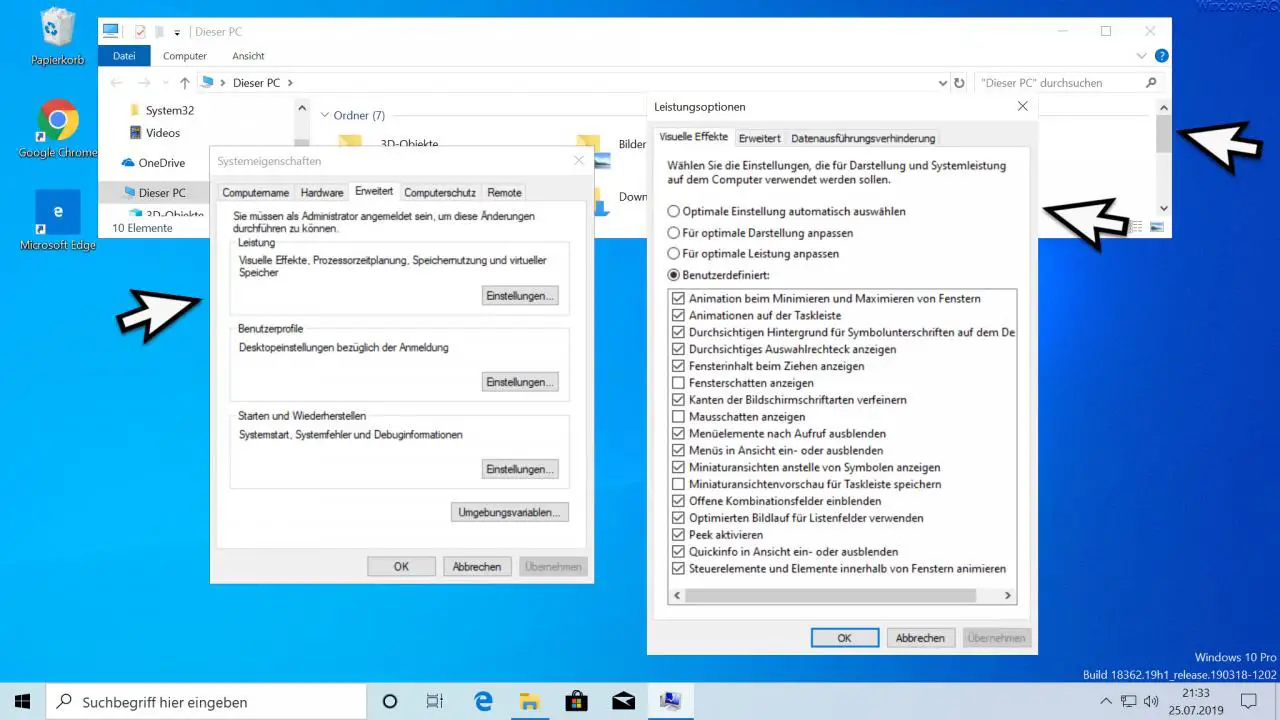1280x720 pixels.
Task: Select 'Optimale Einstellung automatisch auswählen' radio
Action: coord(674,212)
